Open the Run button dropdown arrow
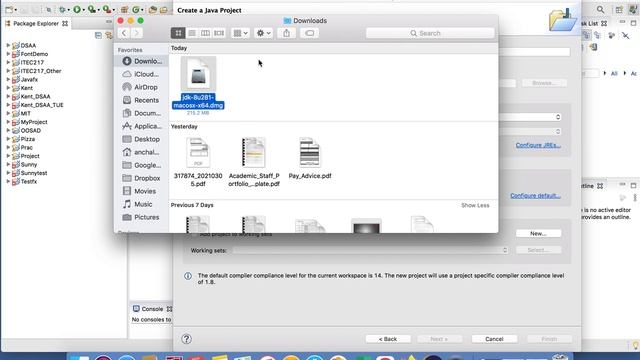 (x=83, y=10)
